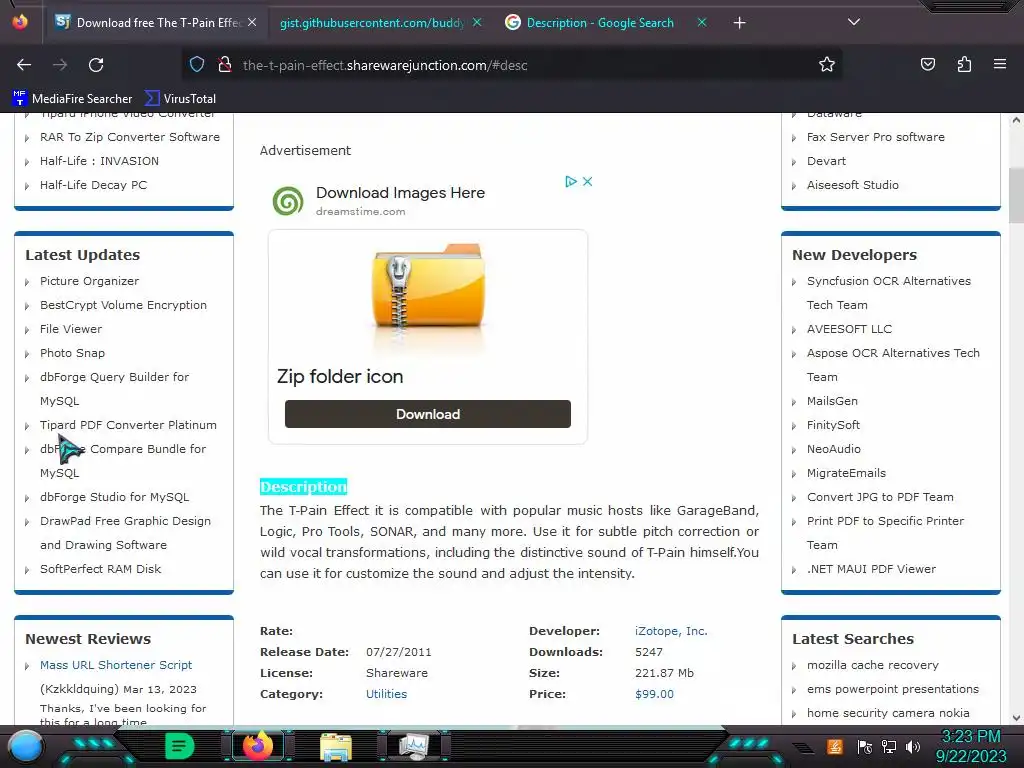This screenshot has height=768, width=1024.
Task: Close the Description - Google Search tab
Action: click(702, 22)
